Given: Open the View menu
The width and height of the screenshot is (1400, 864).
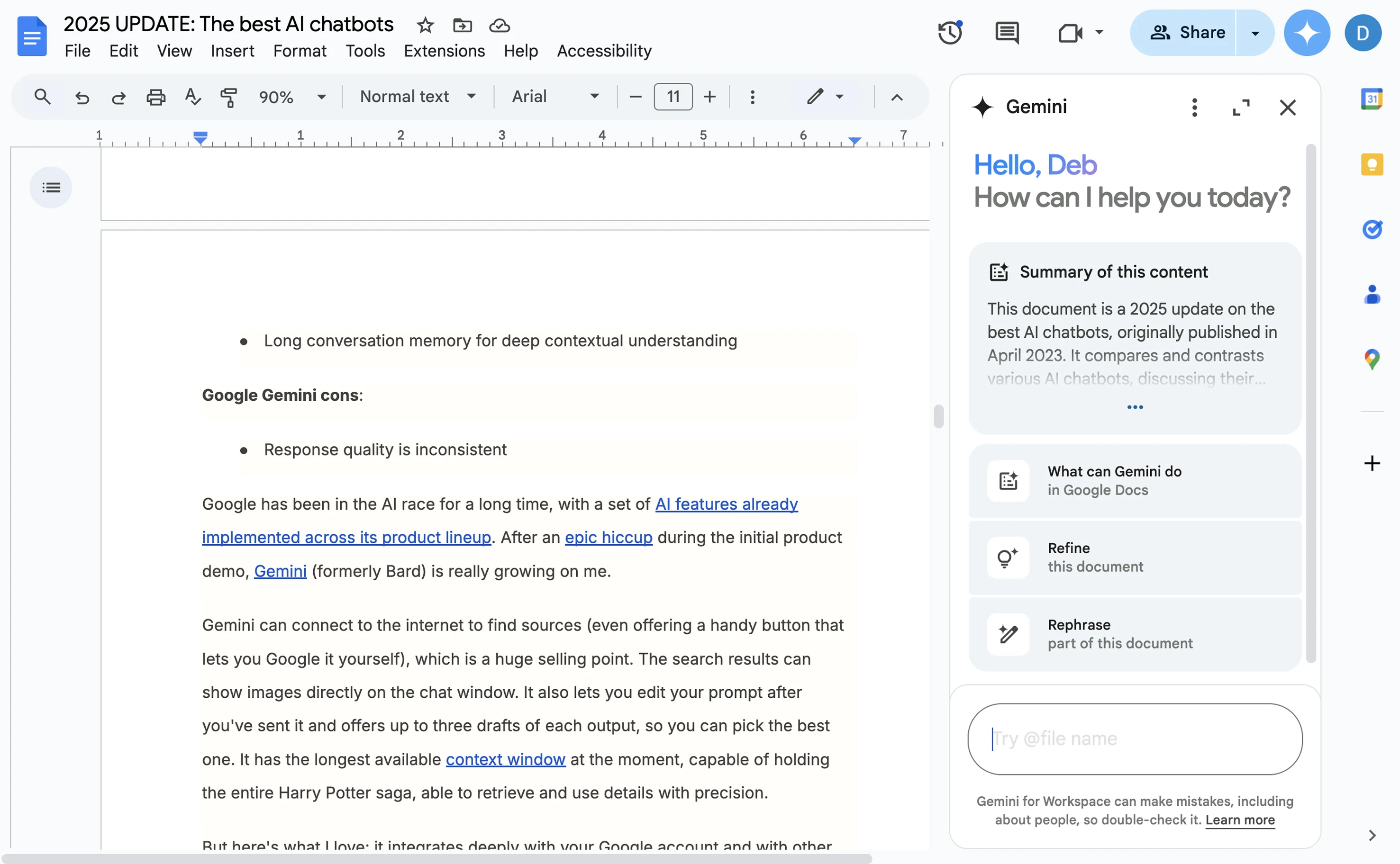Looking at the screenshot, I should [x=174, y=51].
